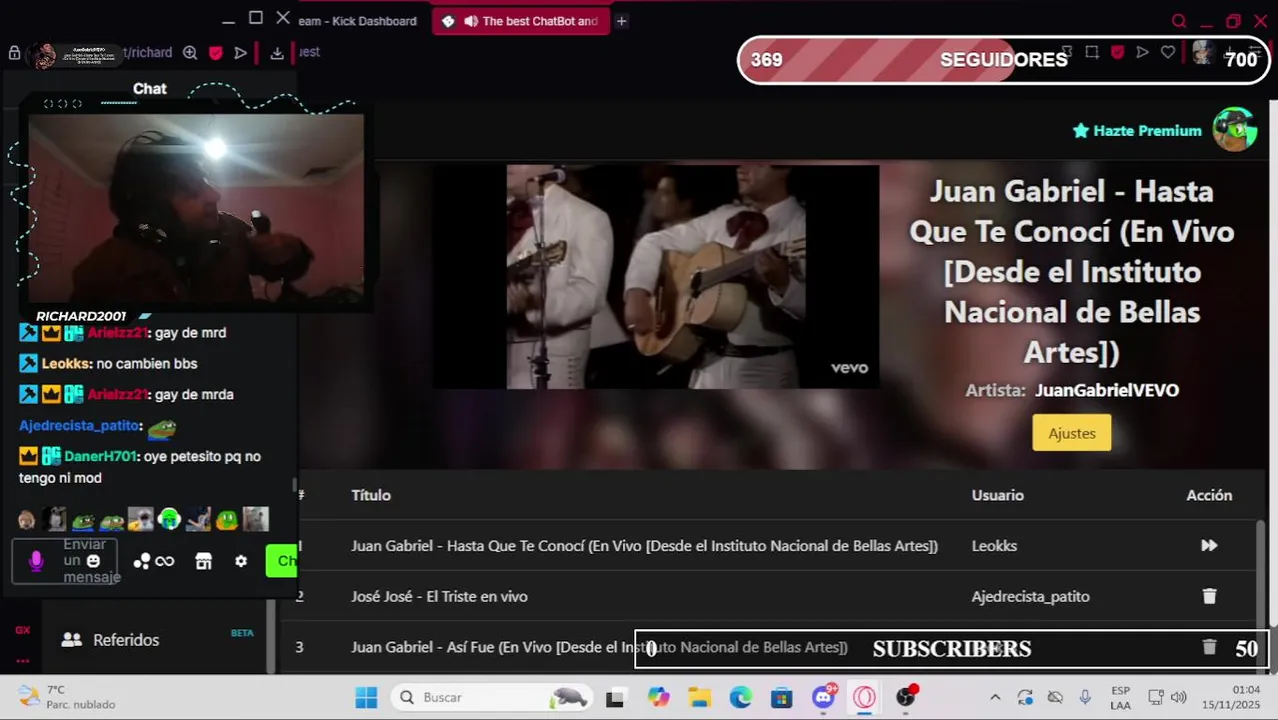Click Hazte Premium link

coord(1137,131)
